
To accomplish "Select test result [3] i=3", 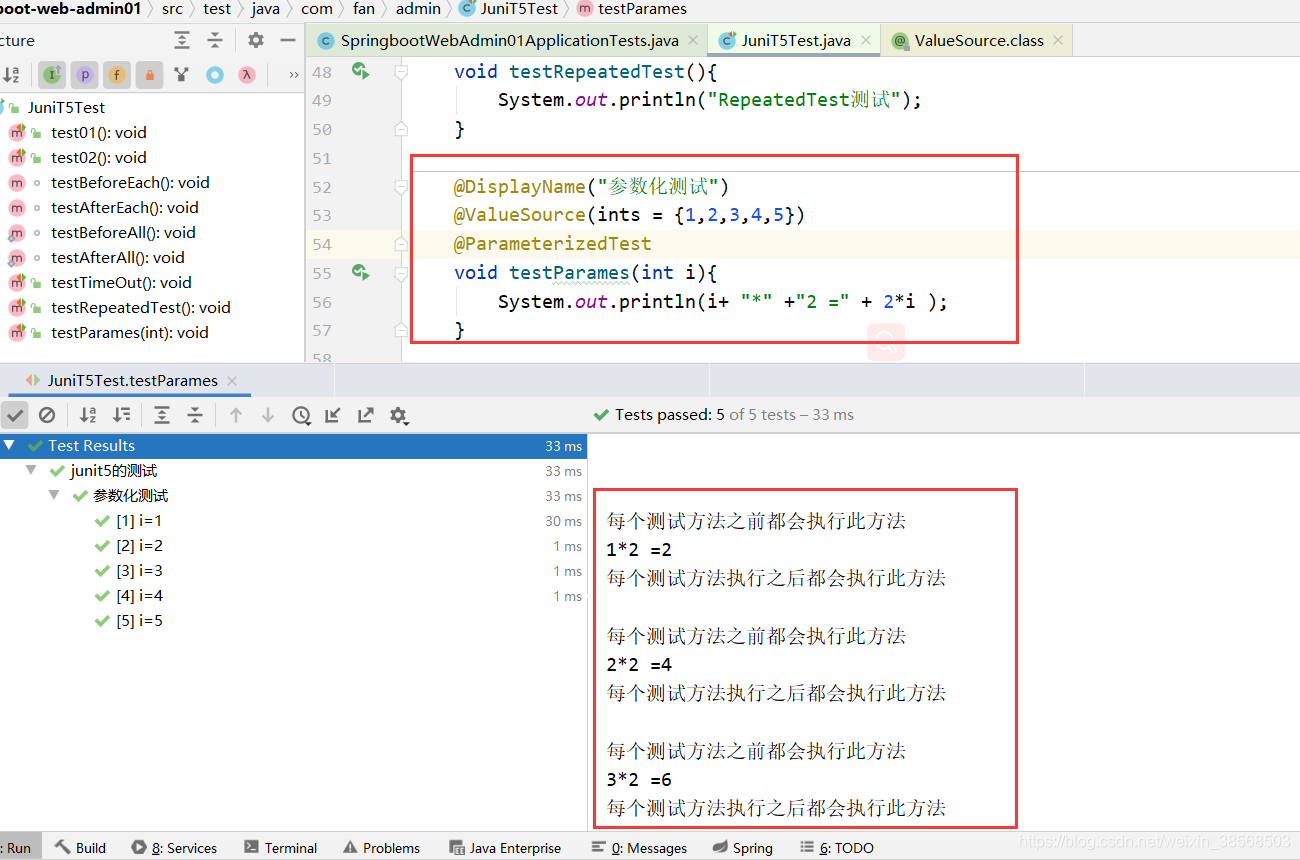I will pyautogui.click(x=139, y=571).
